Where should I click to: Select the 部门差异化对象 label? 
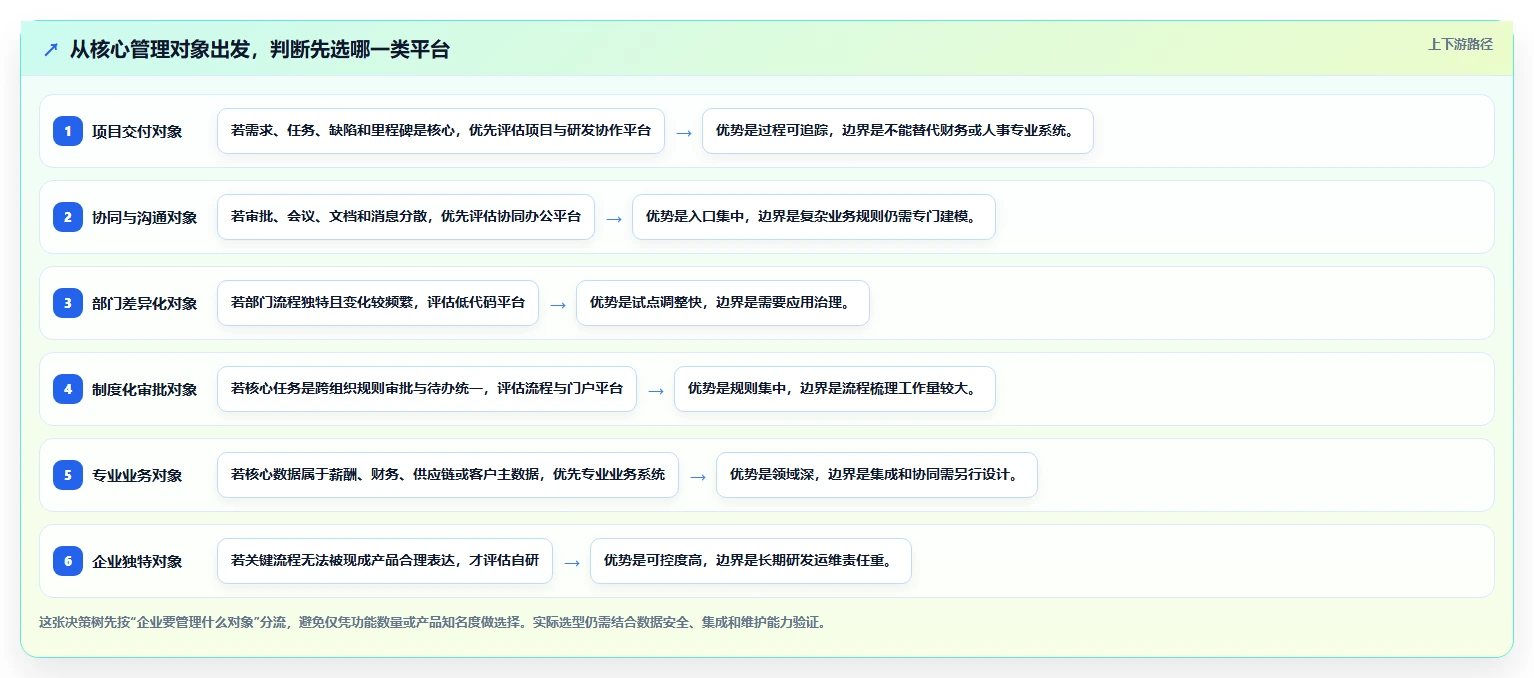(145, 303)
